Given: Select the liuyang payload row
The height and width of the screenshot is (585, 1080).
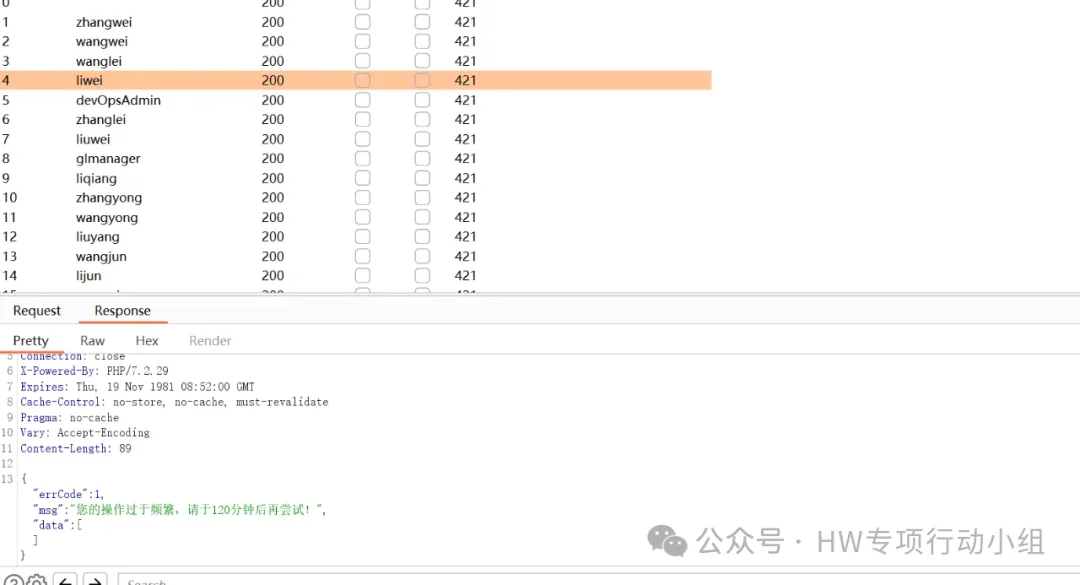Looking at the screenshot, I should click(355, 236).
